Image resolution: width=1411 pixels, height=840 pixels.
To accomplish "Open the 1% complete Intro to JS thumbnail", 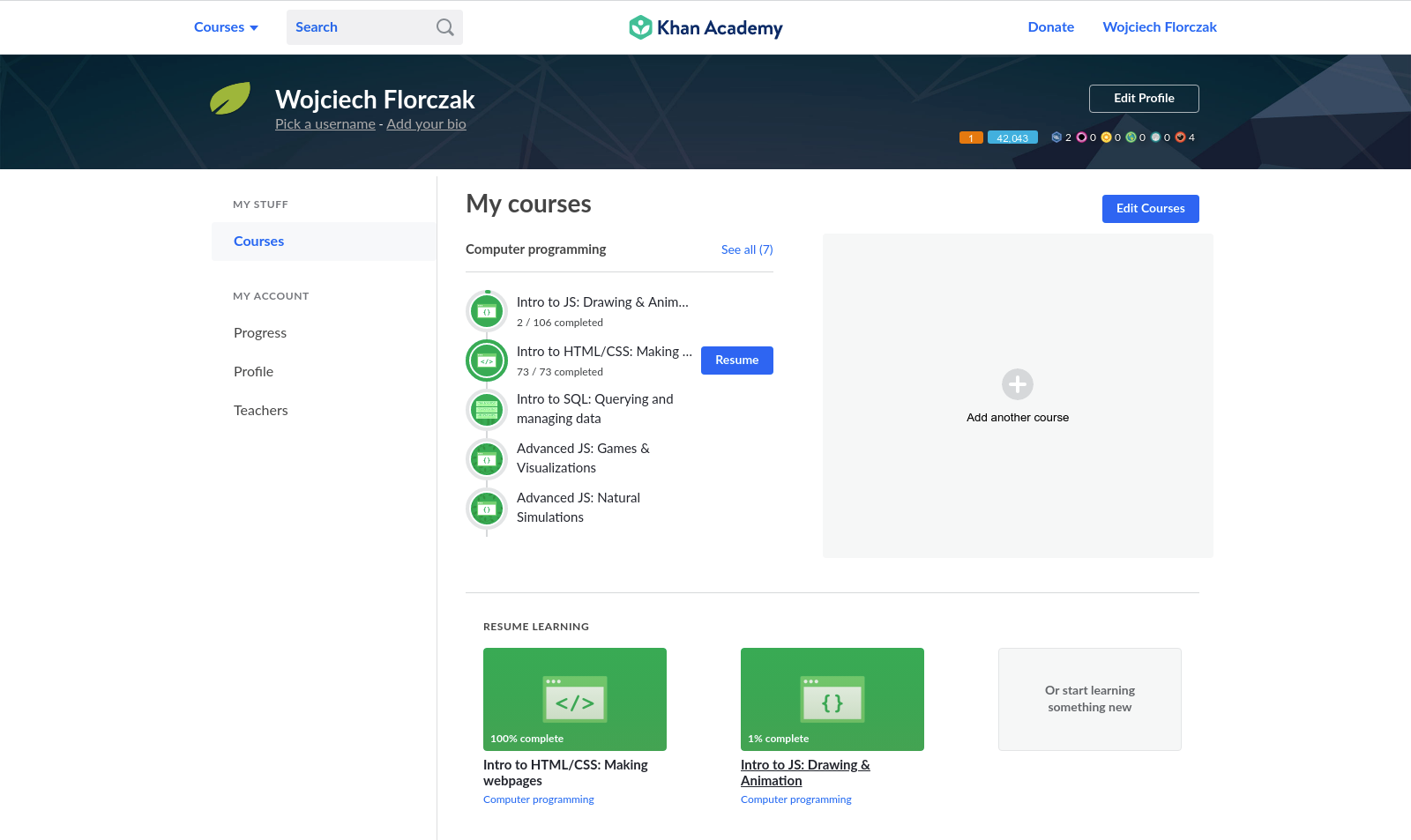I will tap(832, 699).
